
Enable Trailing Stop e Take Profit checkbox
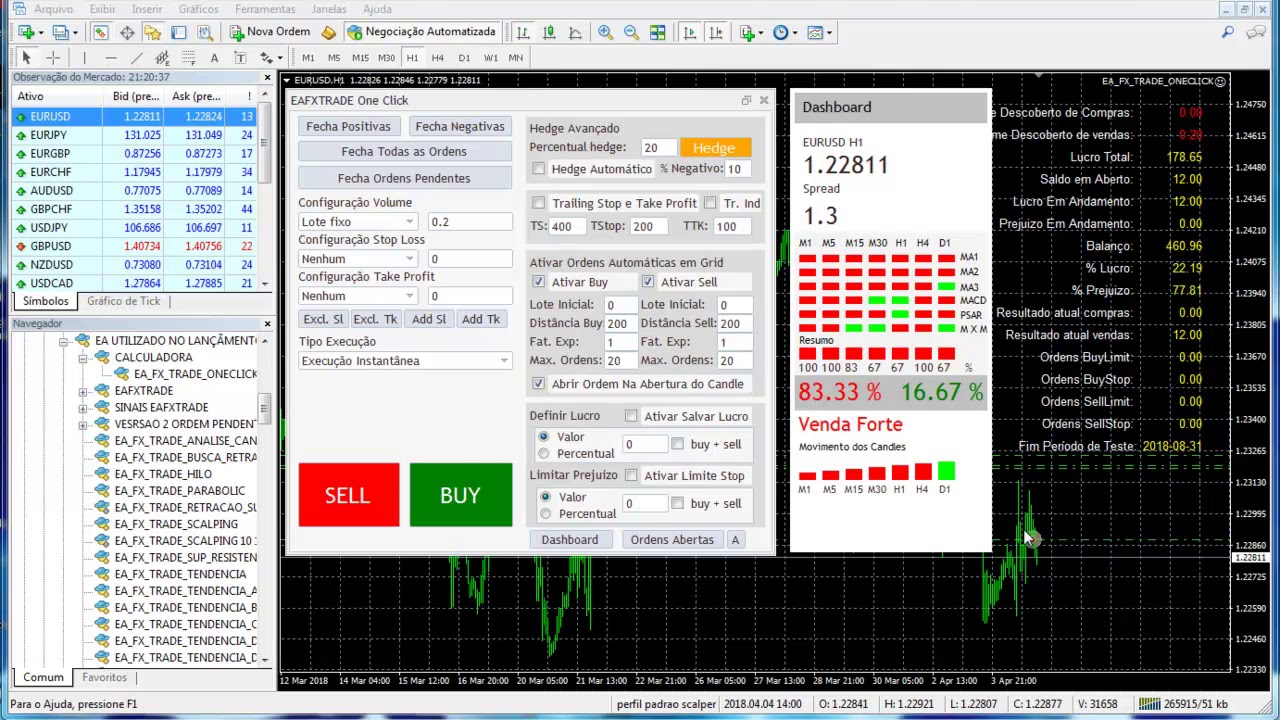[x=539, y=203]
